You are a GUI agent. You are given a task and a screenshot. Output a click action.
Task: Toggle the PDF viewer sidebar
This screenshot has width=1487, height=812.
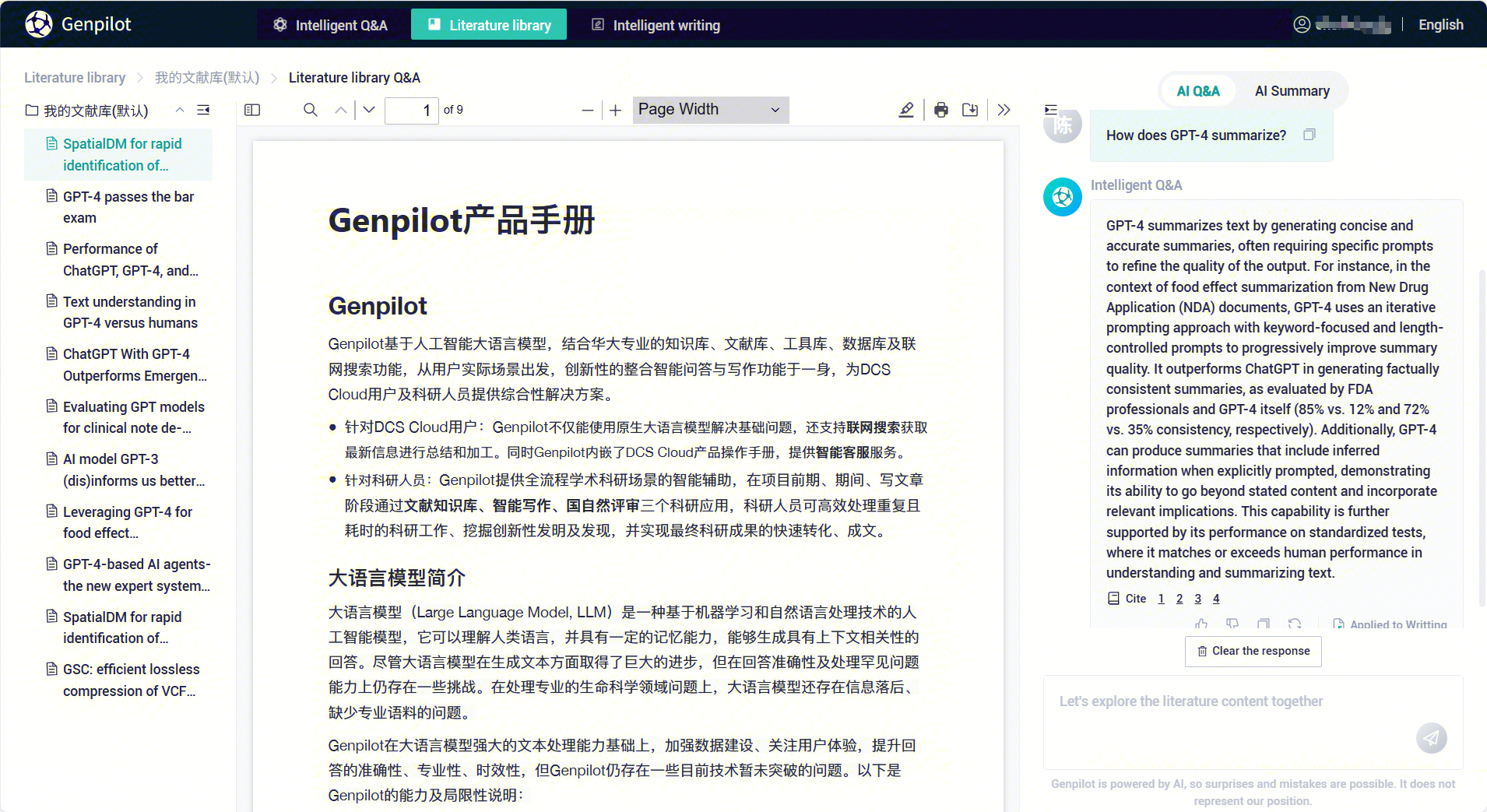click(x=252, y=110)
